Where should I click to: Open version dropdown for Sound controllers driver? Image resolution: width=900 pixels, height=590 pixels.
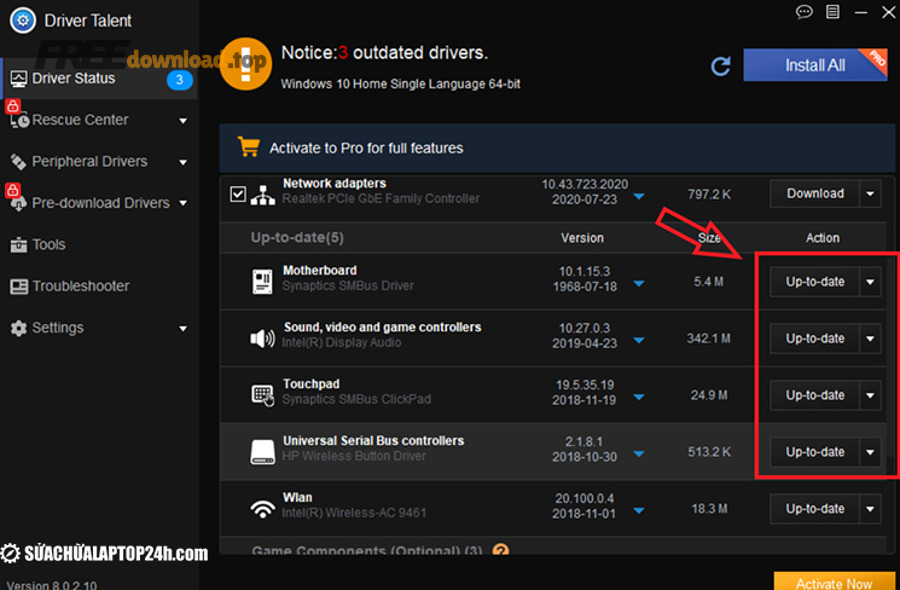[639, 340]
